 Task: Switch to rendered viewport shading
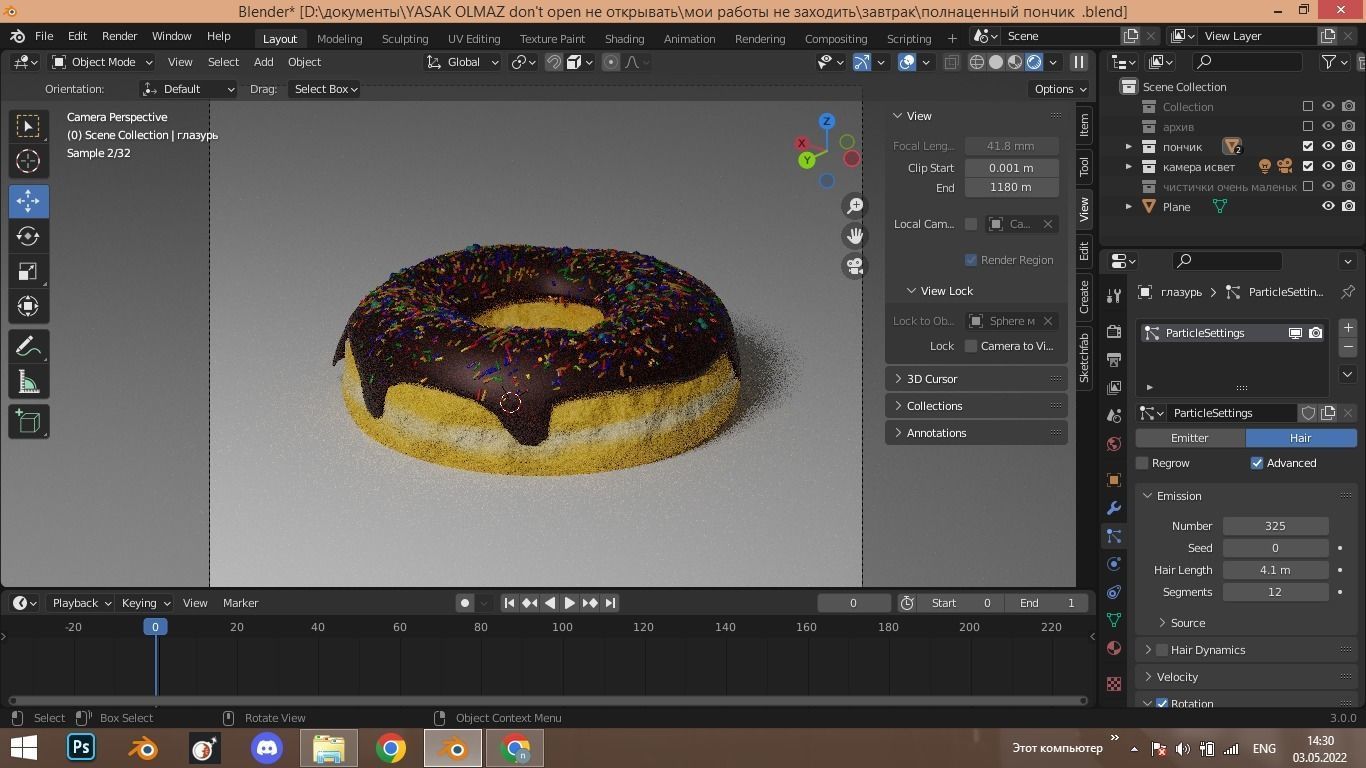[x=1034, y=62]
